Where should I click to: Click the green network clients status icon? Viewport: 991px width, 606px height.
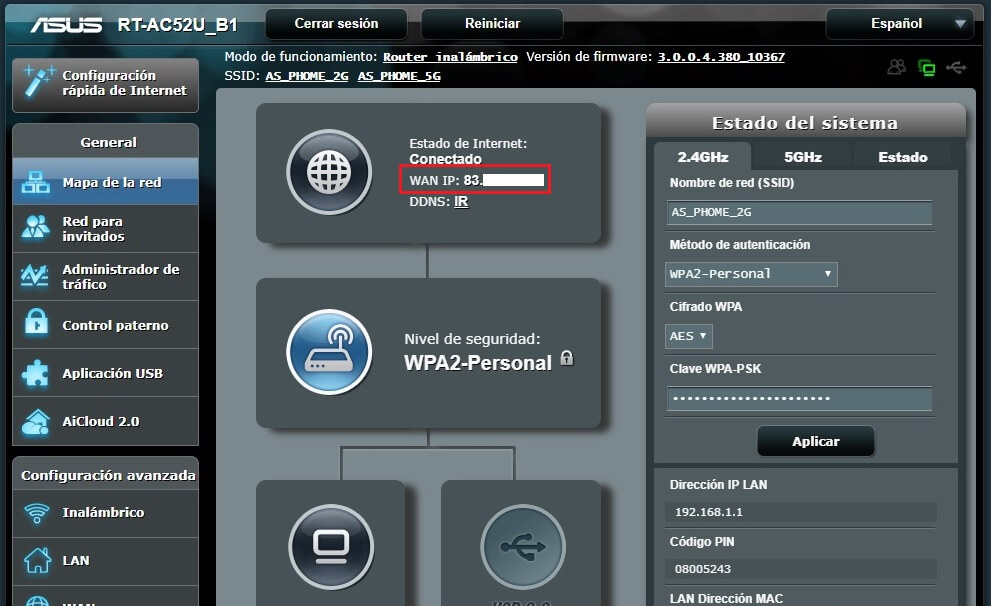point(927,68)
